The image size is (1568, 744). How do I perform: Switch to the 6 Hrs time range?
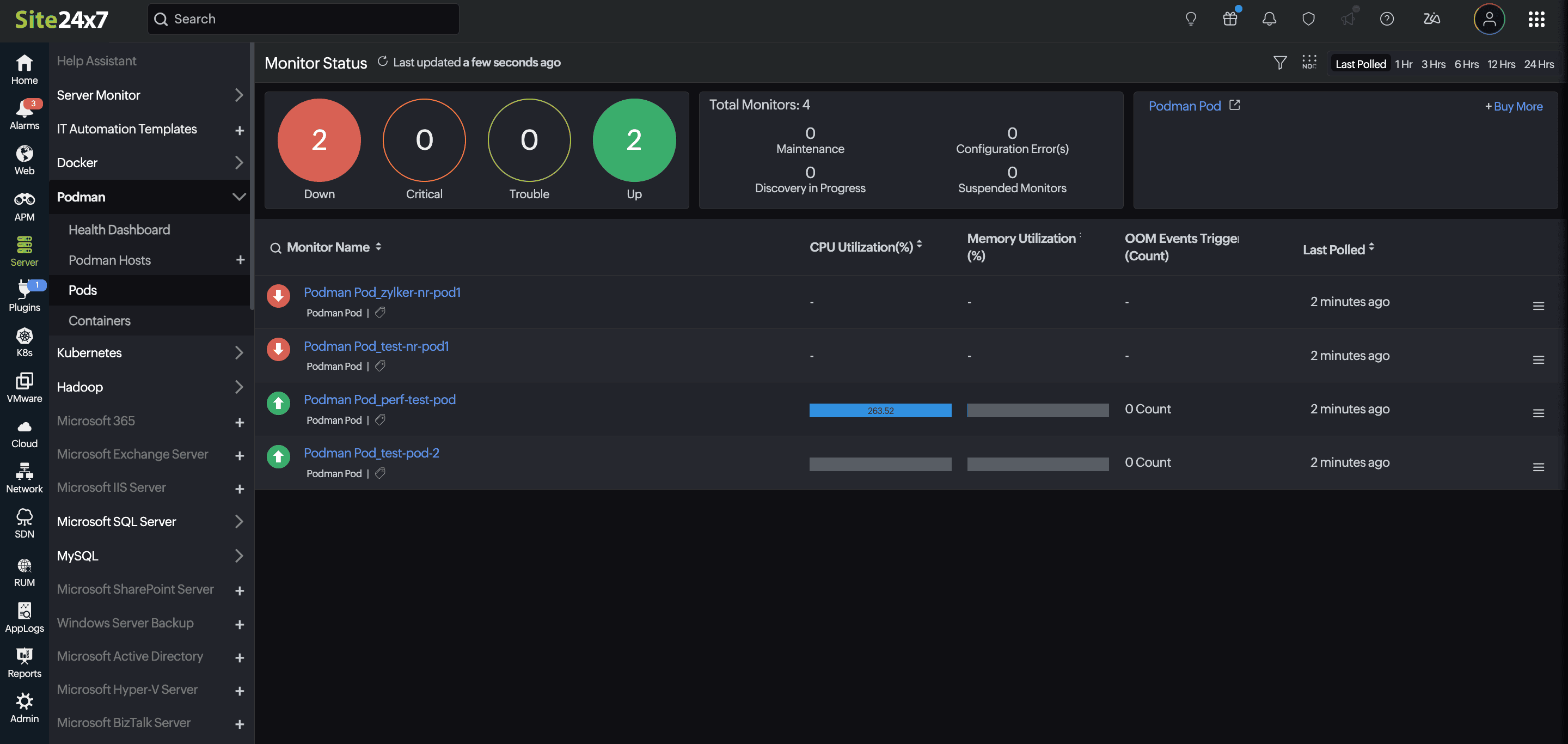pos(1466,64)
